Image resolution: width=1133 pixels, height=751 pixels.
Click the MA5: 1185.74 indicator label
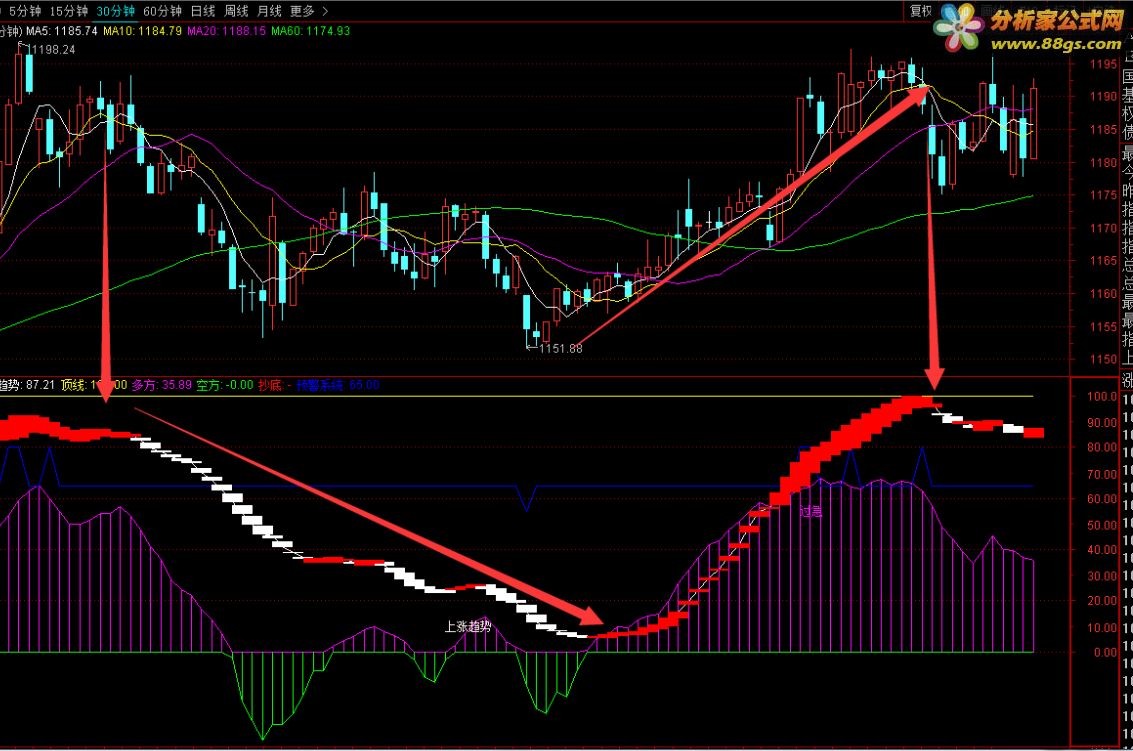[x=61, y=31]
